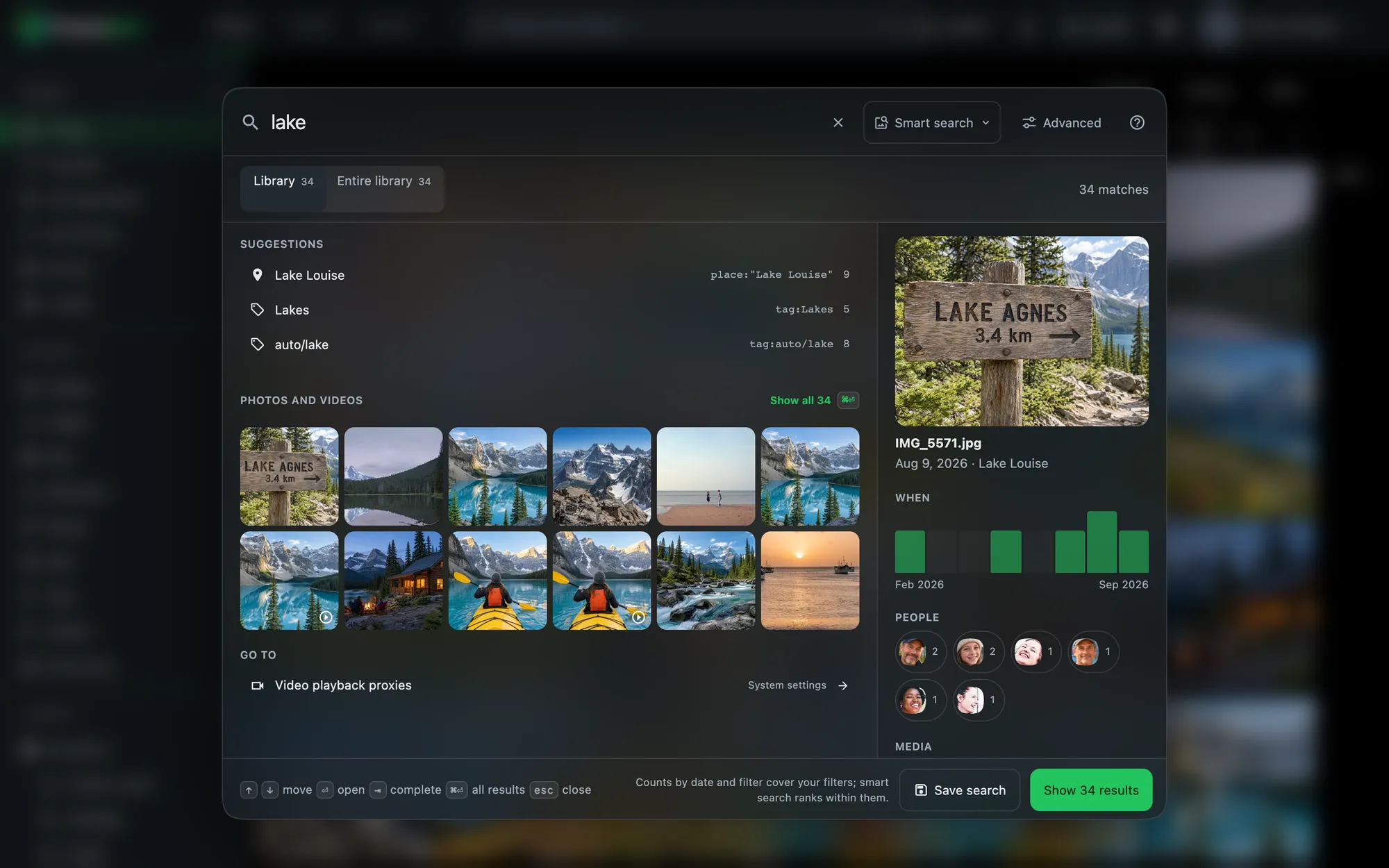Select the Lake Louise place pin suggestion
The height and width of the screenshot is (868, 1389).
pos(549,275)
